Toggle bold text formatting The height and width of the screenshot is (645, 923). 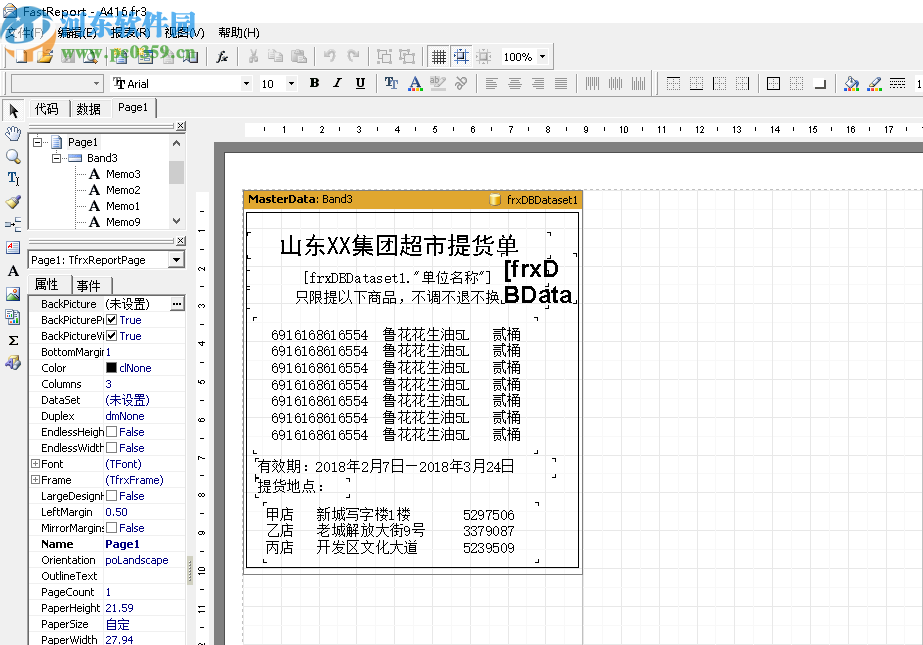click(314, 84)
